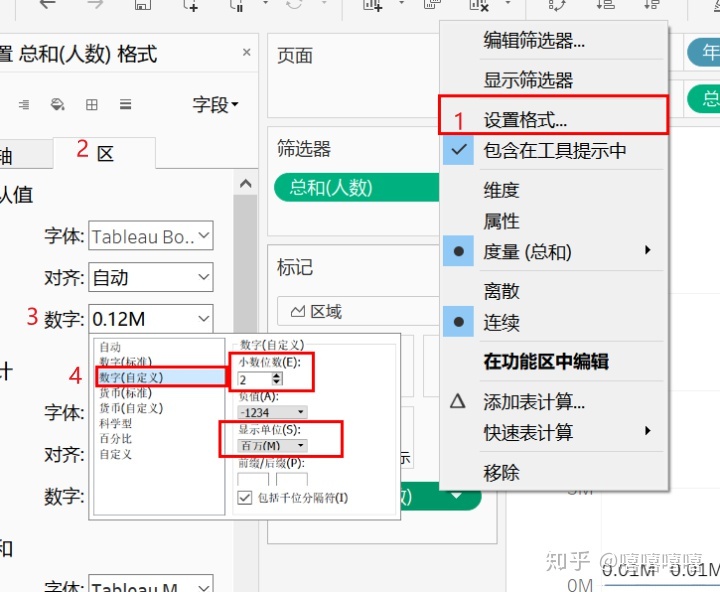Click the redo forward arrow in toolbar
Screen dimensions: 720x592
(95, 5)
